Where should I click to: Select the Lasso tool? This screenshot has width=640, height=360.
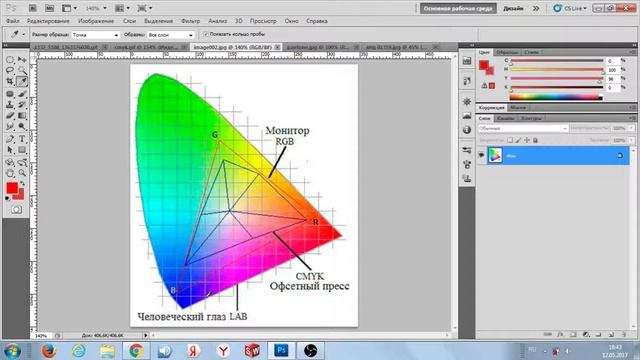pos(10,71)
